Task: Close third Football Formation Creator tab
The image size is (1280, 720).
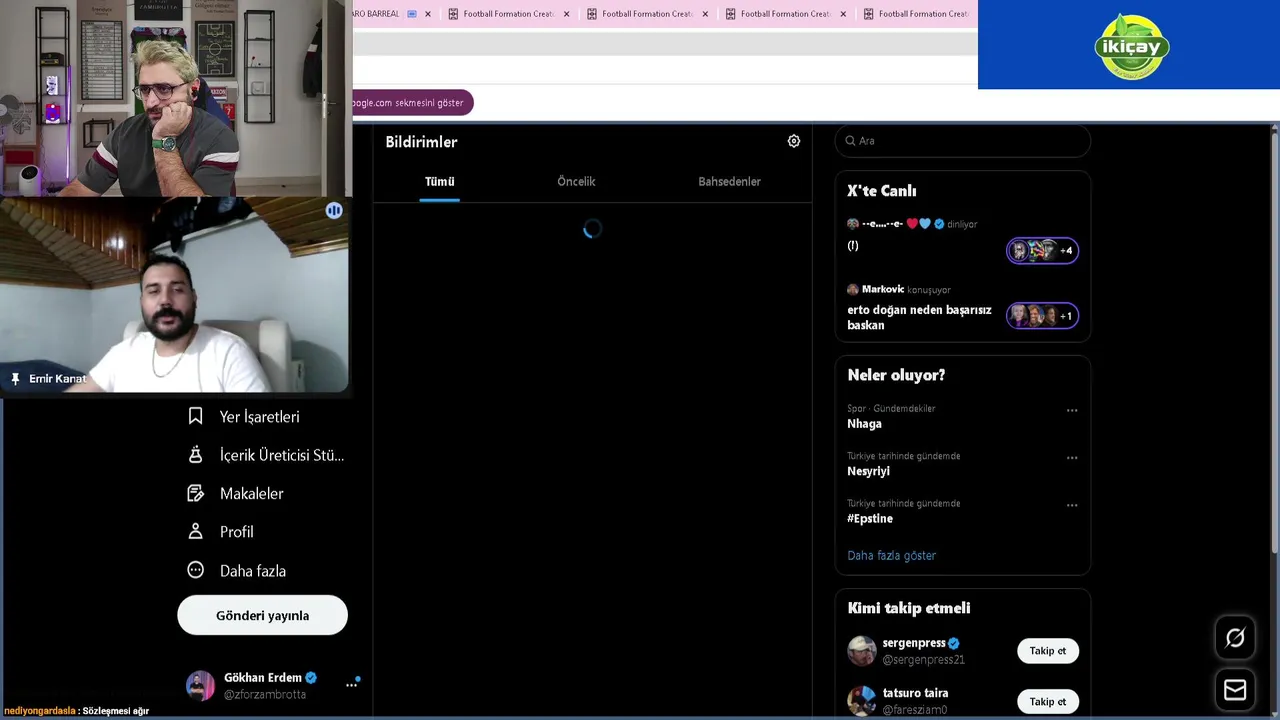Action: pos(843,14)
